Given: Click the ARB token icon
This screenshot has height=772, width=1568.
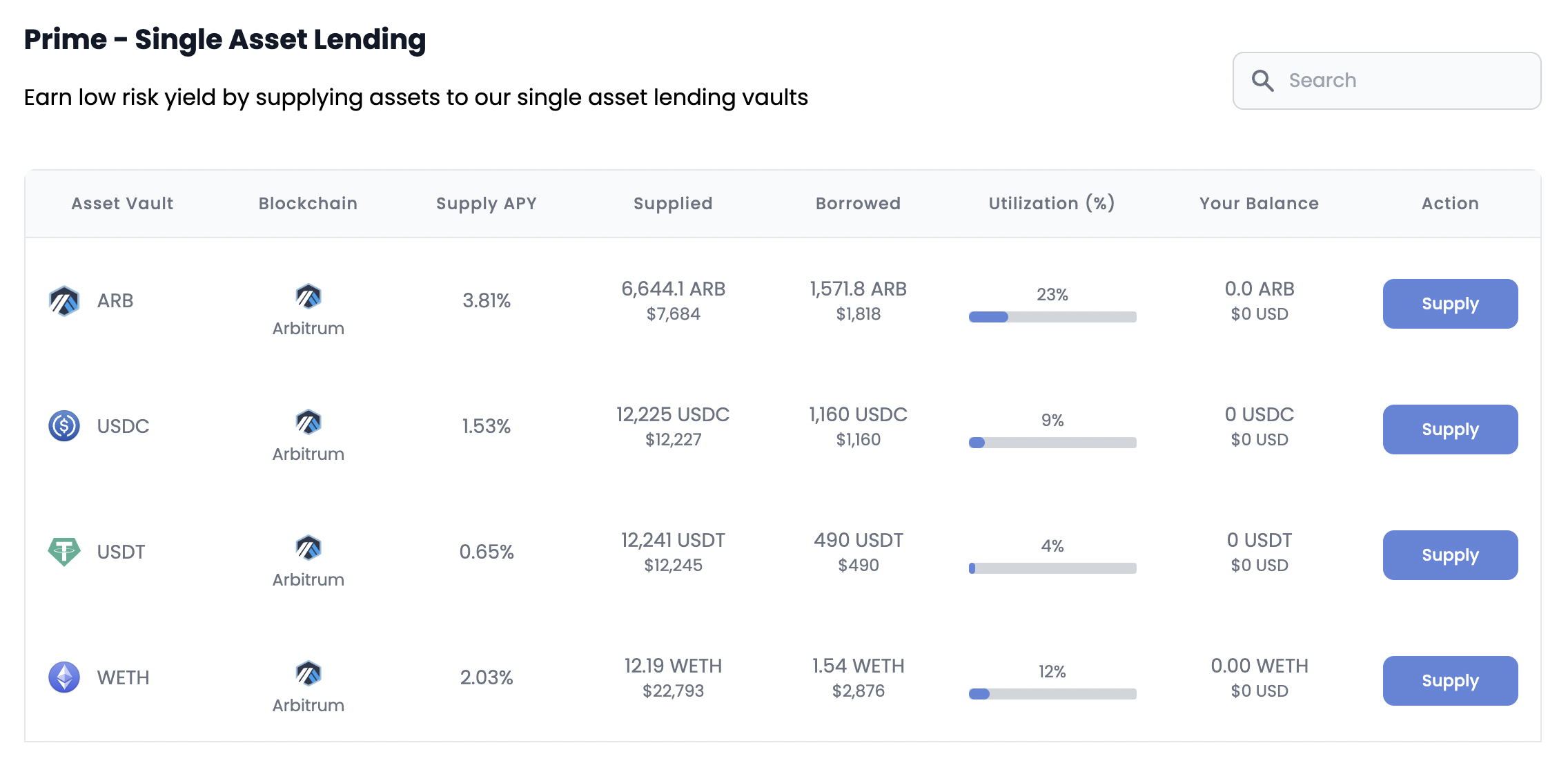Looking at the screenshot, I should point(64,301).
